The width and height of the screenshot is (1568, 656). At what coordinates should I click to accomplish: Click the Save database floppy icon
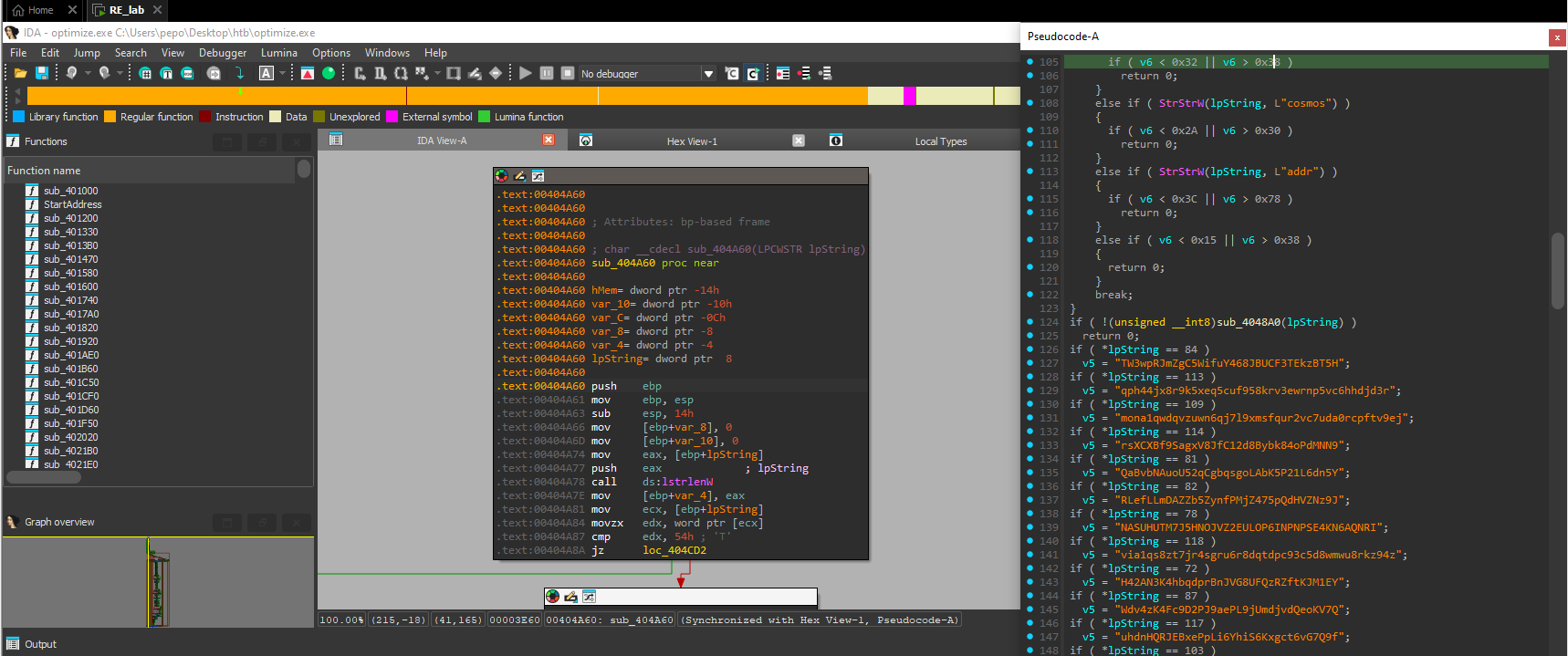coord(42,73)
